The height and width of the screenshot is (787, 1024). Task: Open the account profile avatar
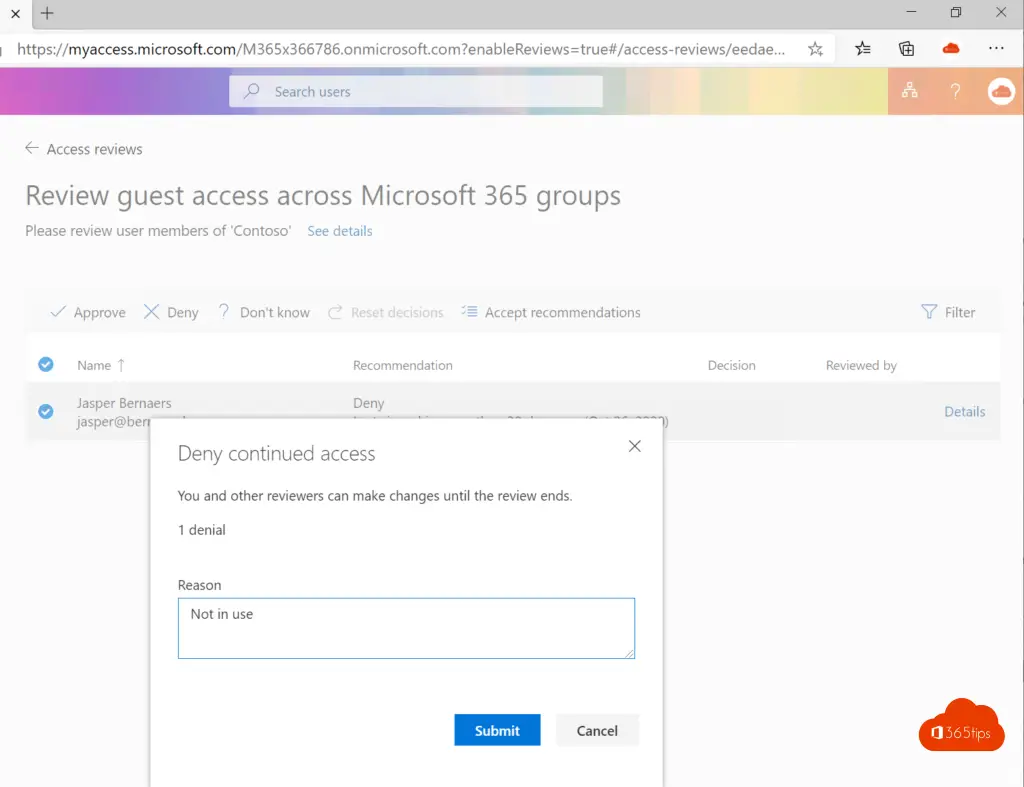coord(1000,91)
